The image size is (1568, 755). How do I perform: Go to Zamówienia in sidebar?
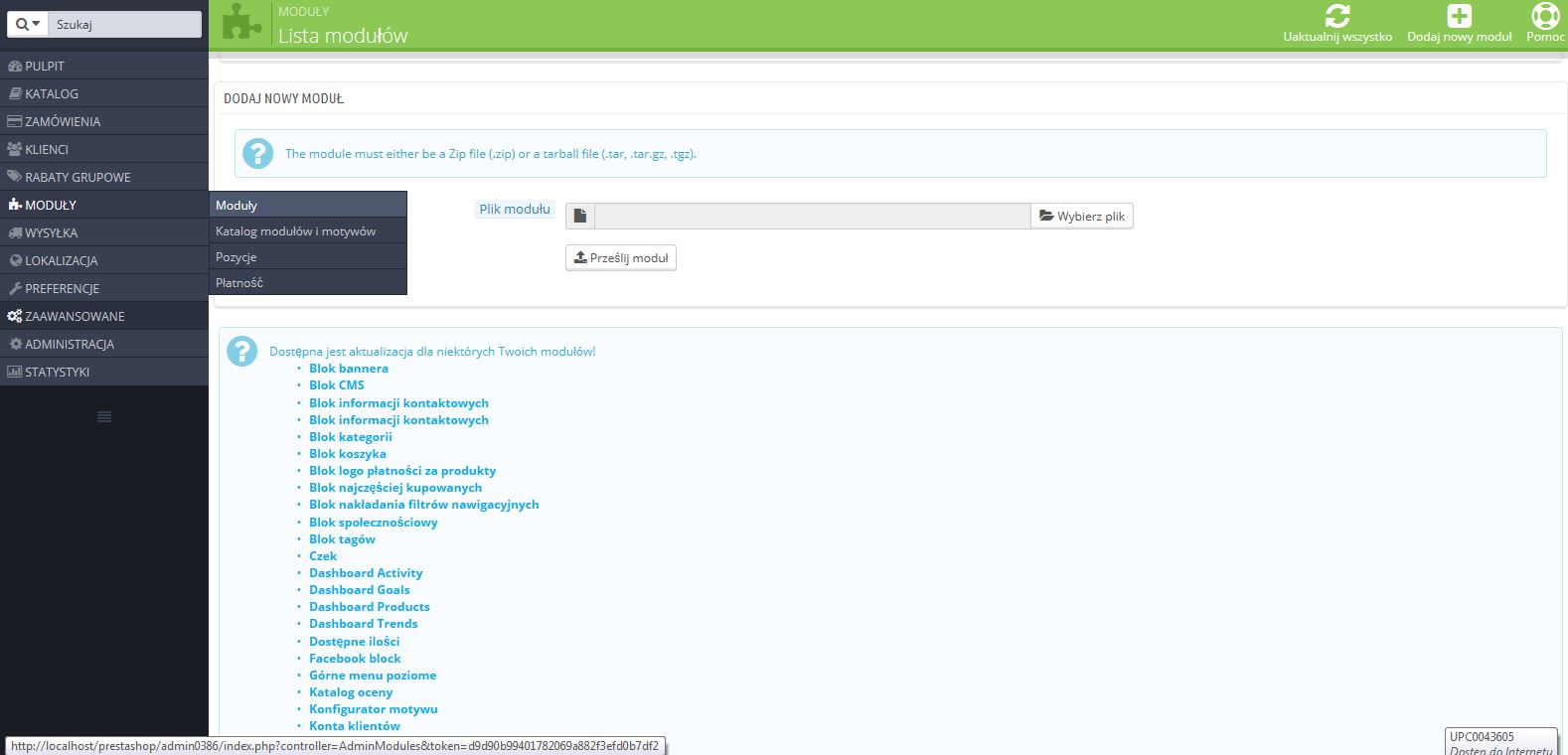[x=104, y=121]
